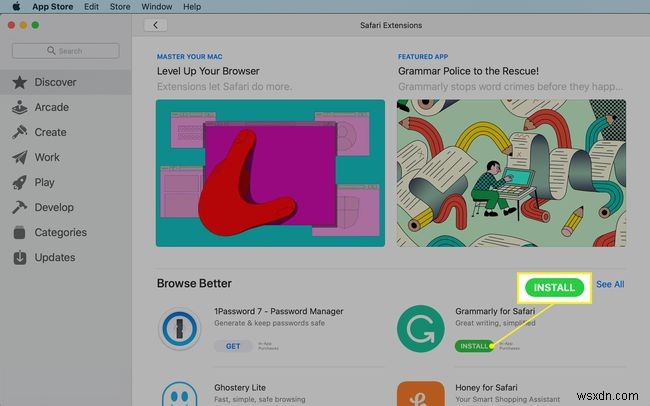Open the Arcade section label
This screenshot has width=650, height=406.
coord(51,107)
